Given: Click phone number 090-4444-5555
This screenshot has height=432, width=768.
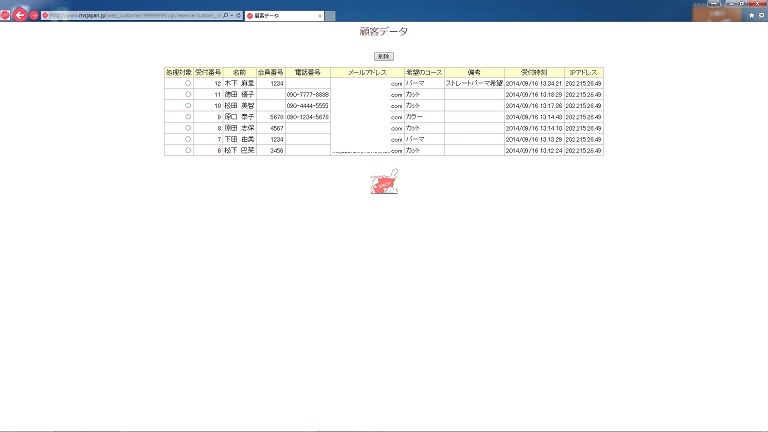Looking at the screenshot, I should pos(308,106).
